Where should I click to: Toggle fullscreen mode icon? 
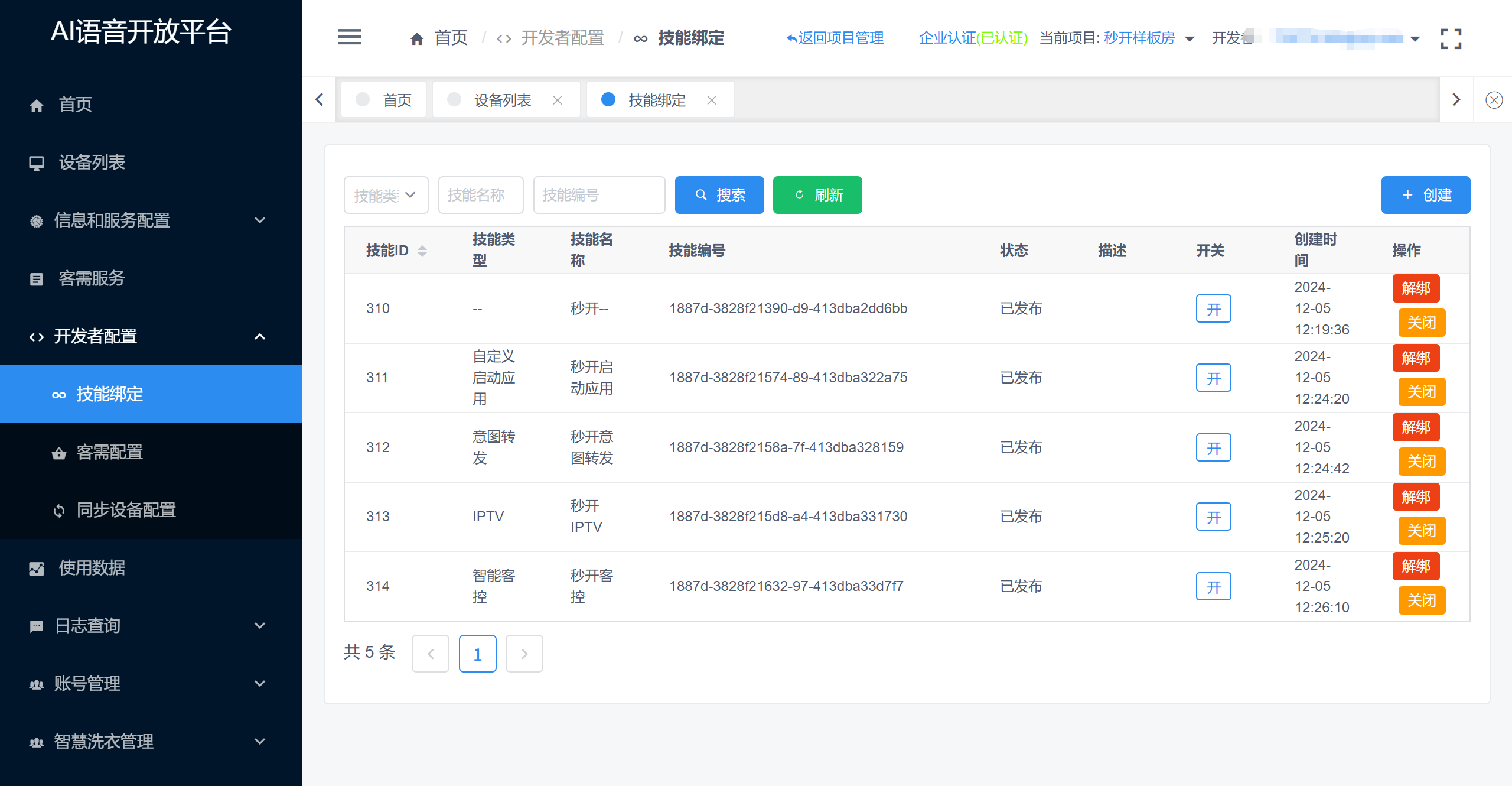(1451, 38)
